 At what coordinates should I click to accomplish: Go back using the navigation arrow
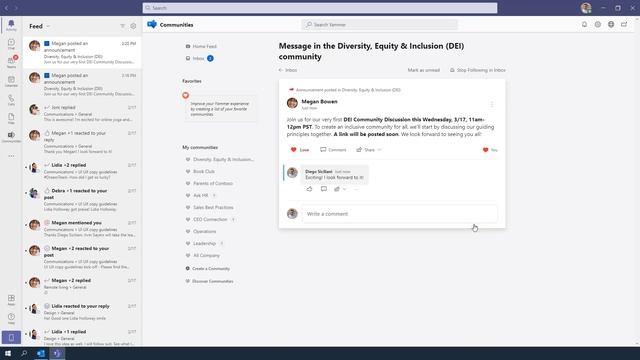[7, 8]
